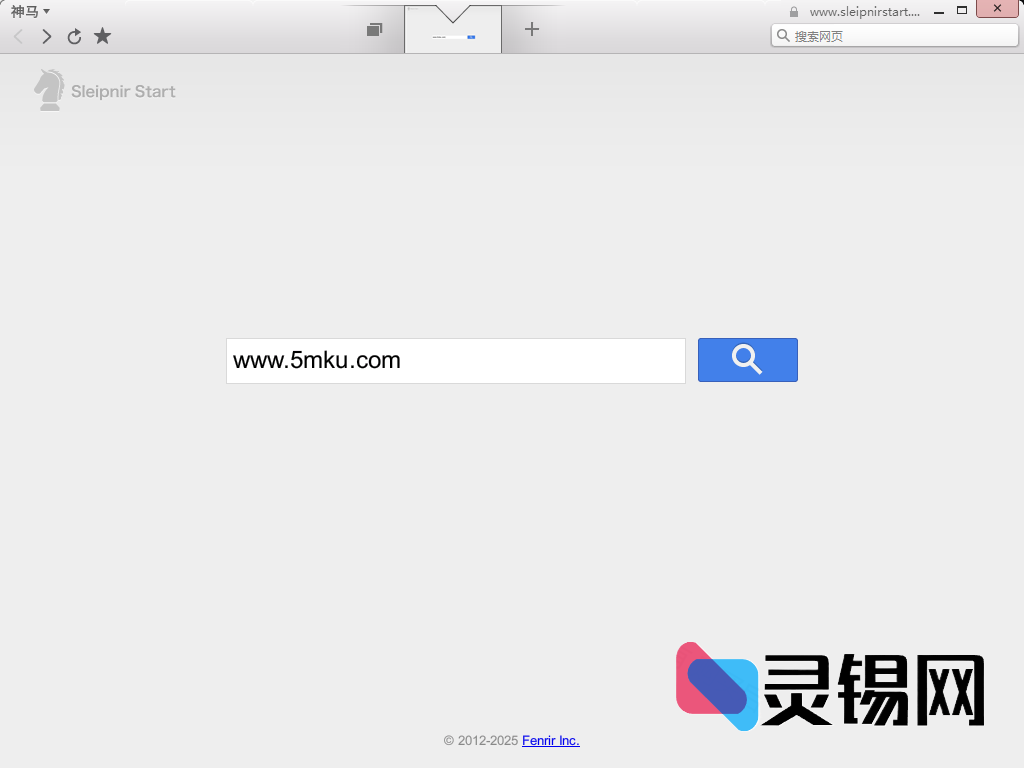The width and height of the screenshot is (1024, 768).
Task: Click the 搜索网页 search field
Action: coord(895,35)
